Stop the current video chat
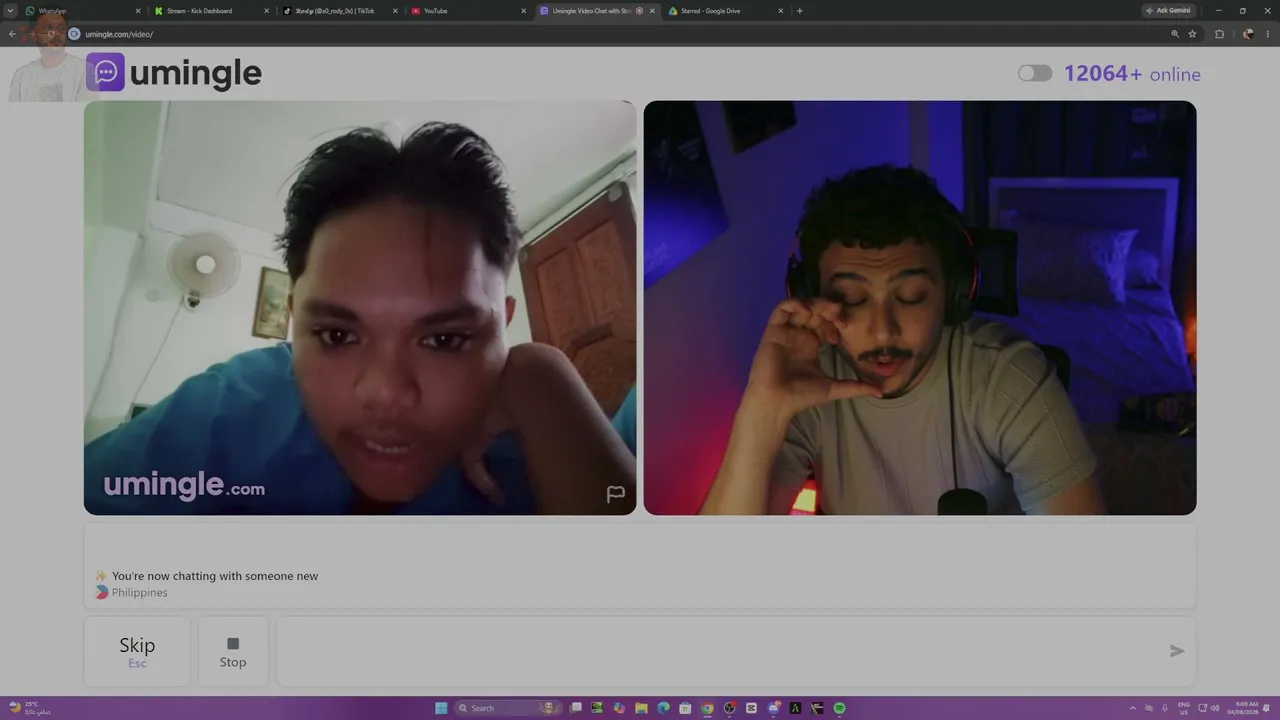The image size is (1280, 720). pos(233,651)
